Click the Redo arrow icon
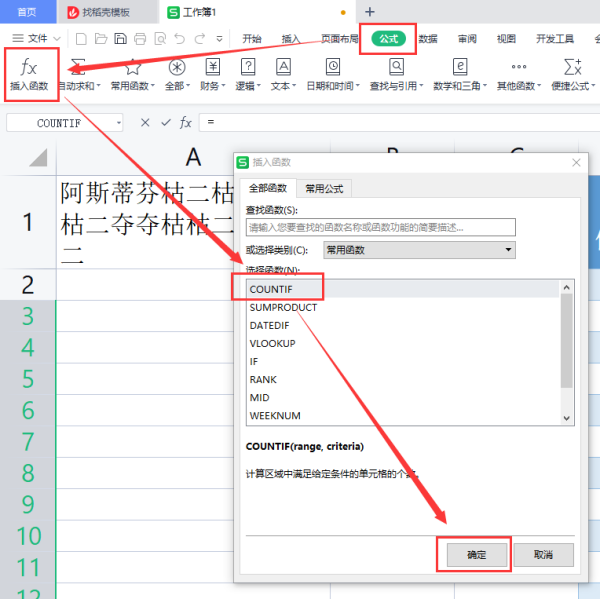600x599 pixels. pyautogui.click(x=200, y=39)
